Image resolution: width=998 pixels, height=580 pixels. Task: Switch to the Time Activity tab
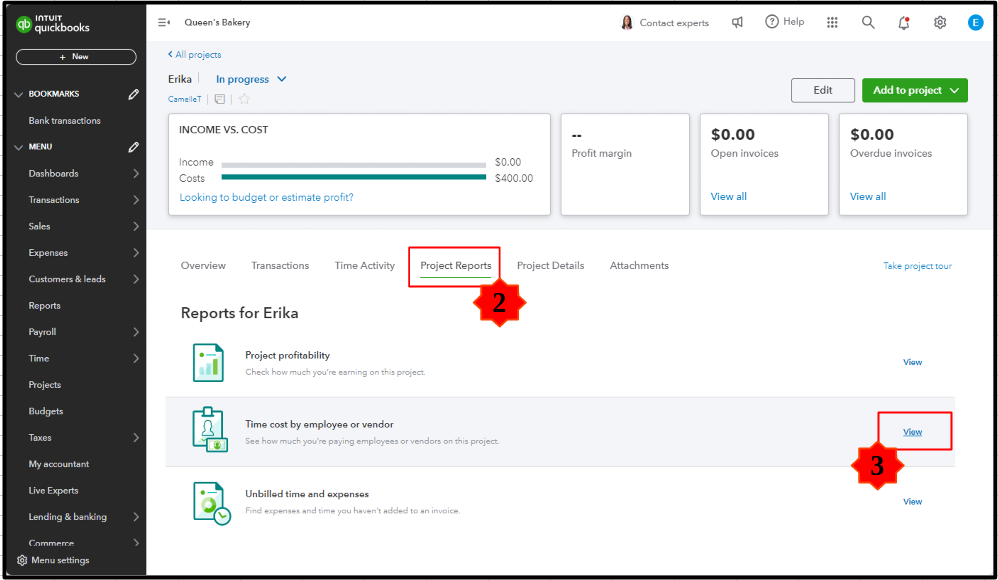365,265
